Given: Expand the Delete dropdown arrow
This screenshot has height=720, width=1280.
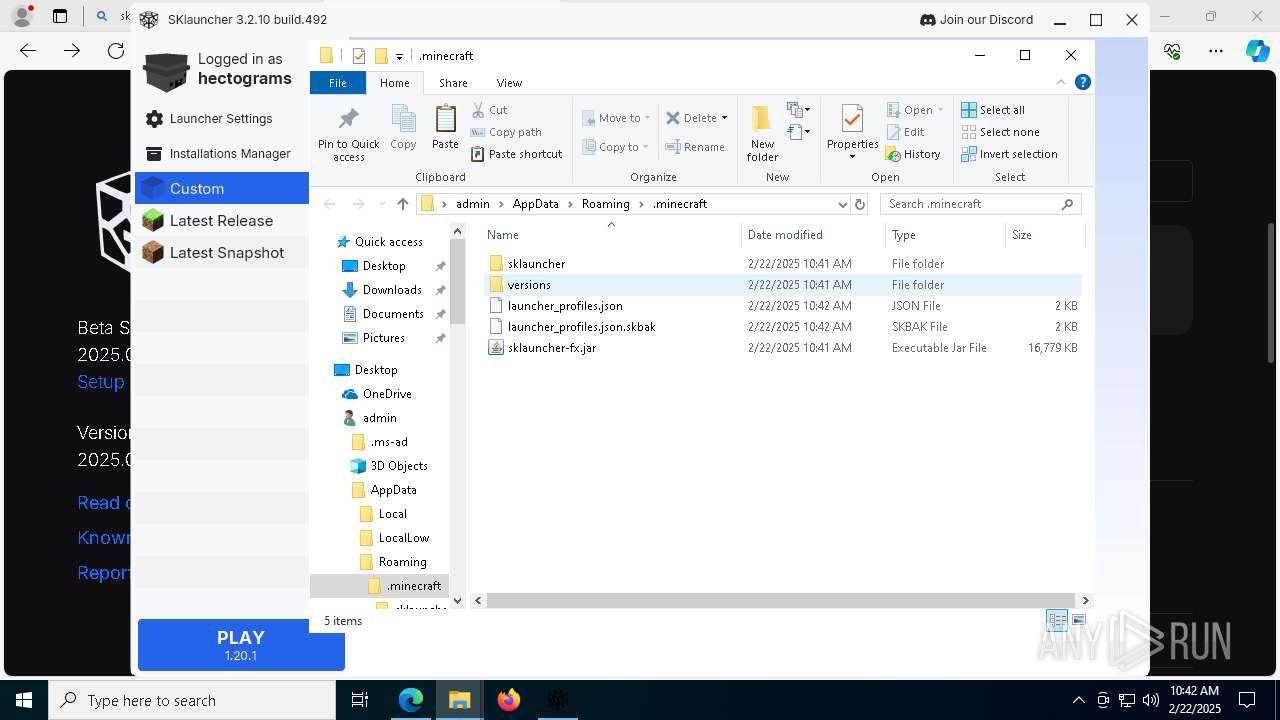Looking at the screenshot, I should (x=724, y=118).
